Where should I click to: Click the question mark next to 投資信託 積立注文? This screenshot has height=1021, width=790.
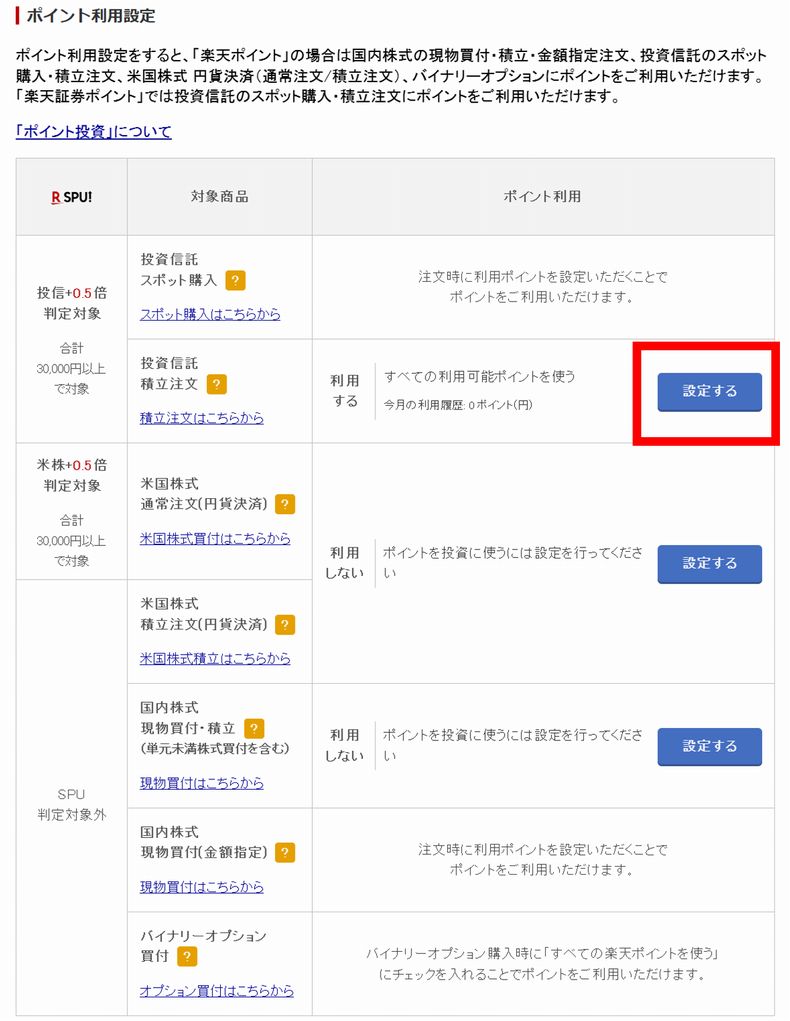[x=217, y=383]
